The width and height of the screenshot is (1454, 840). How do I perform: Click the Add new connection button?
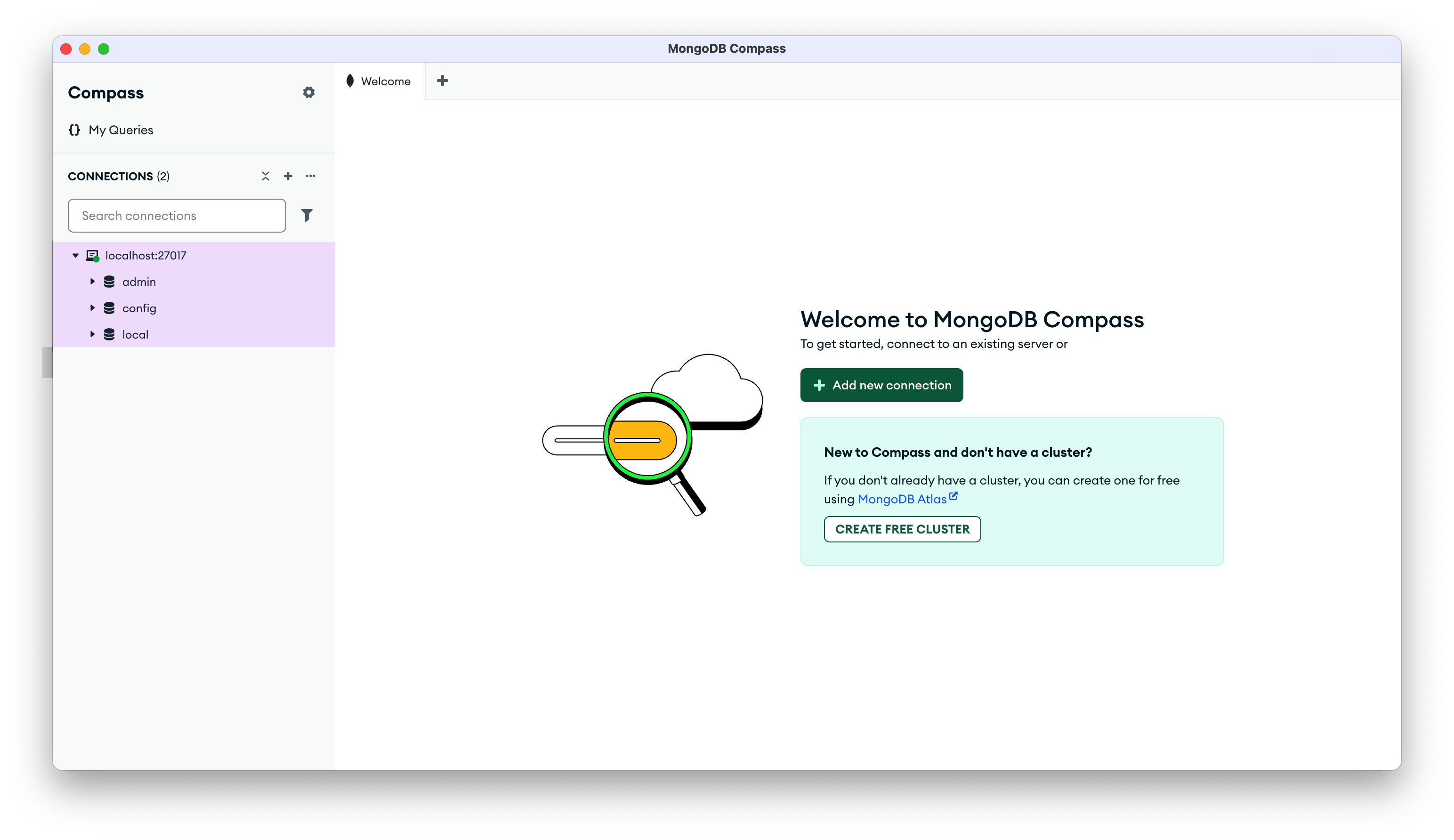pyautogui.click(x=881, y=385)
